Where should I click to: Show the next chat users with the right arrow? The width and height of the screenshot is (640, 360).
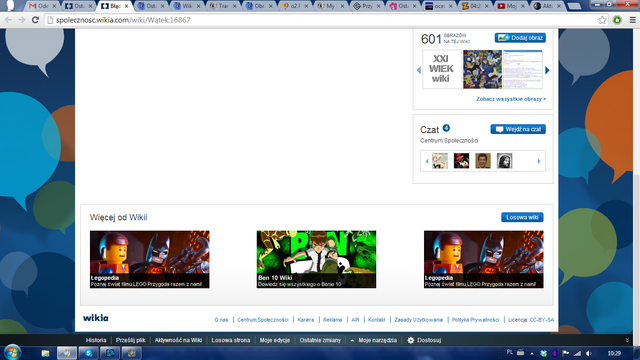[539, 161]
